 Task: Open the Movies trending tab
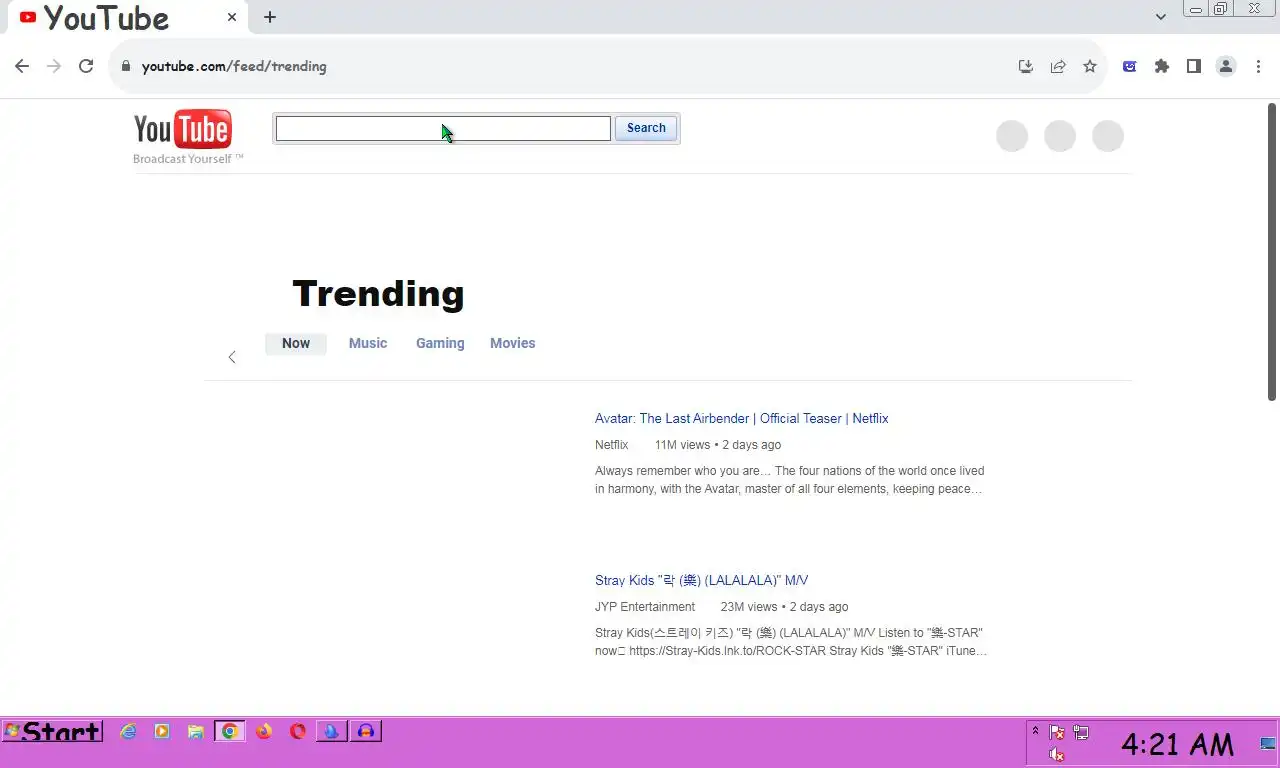pos(512,343)
